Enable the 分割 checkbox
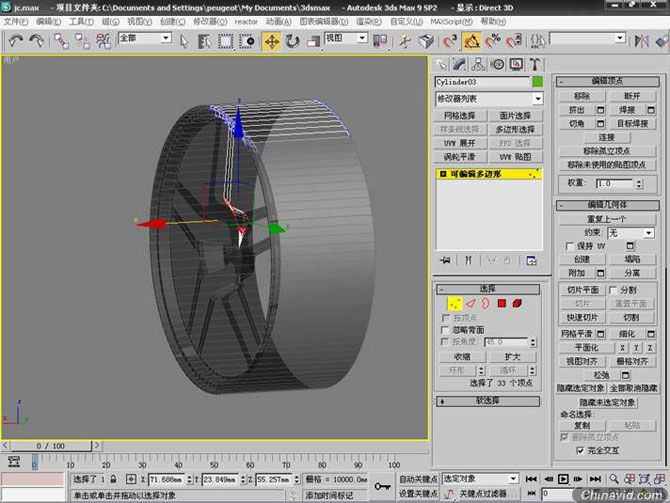Image resolution: width=670 pixels, height=503 pixels. (613, 290)
